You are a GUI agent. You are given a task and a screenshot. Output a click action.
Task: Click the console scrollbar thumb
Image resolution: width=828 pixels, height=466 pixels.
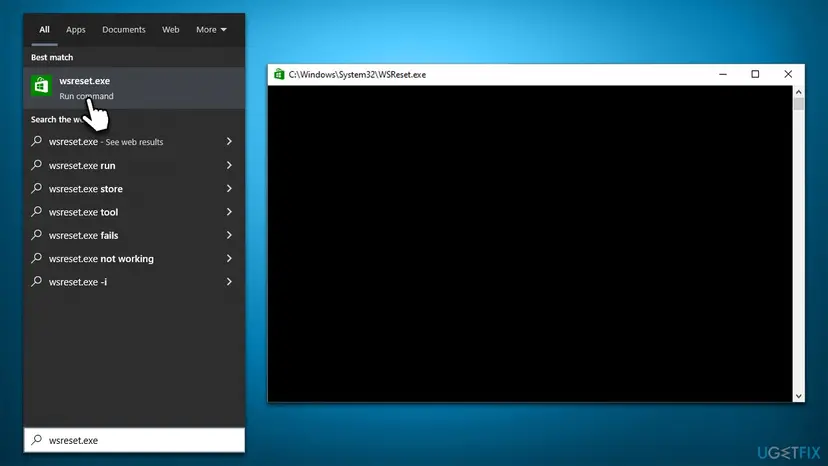pos(798,104)
